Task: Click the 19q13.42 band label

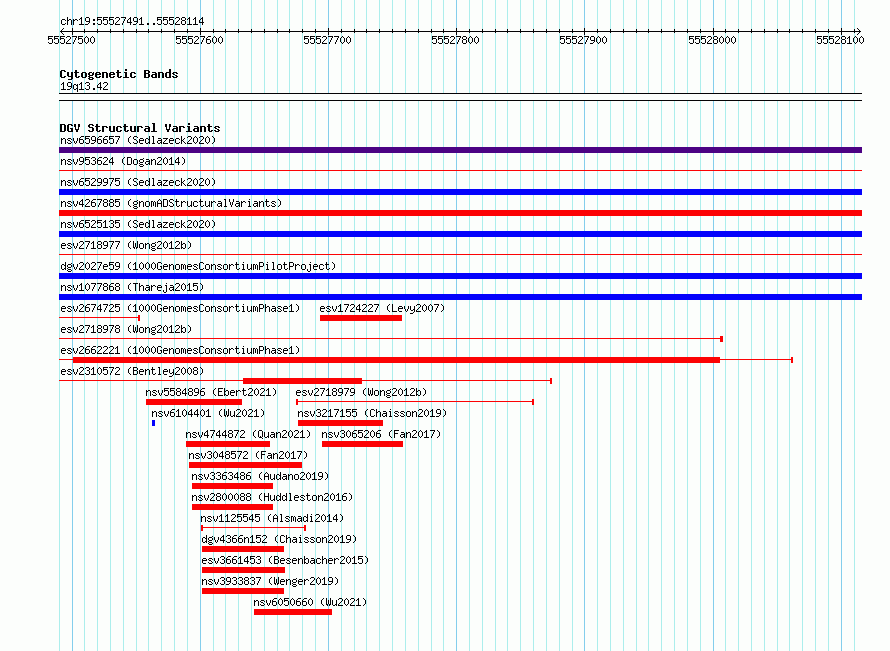Action: (x=84, y=86)
